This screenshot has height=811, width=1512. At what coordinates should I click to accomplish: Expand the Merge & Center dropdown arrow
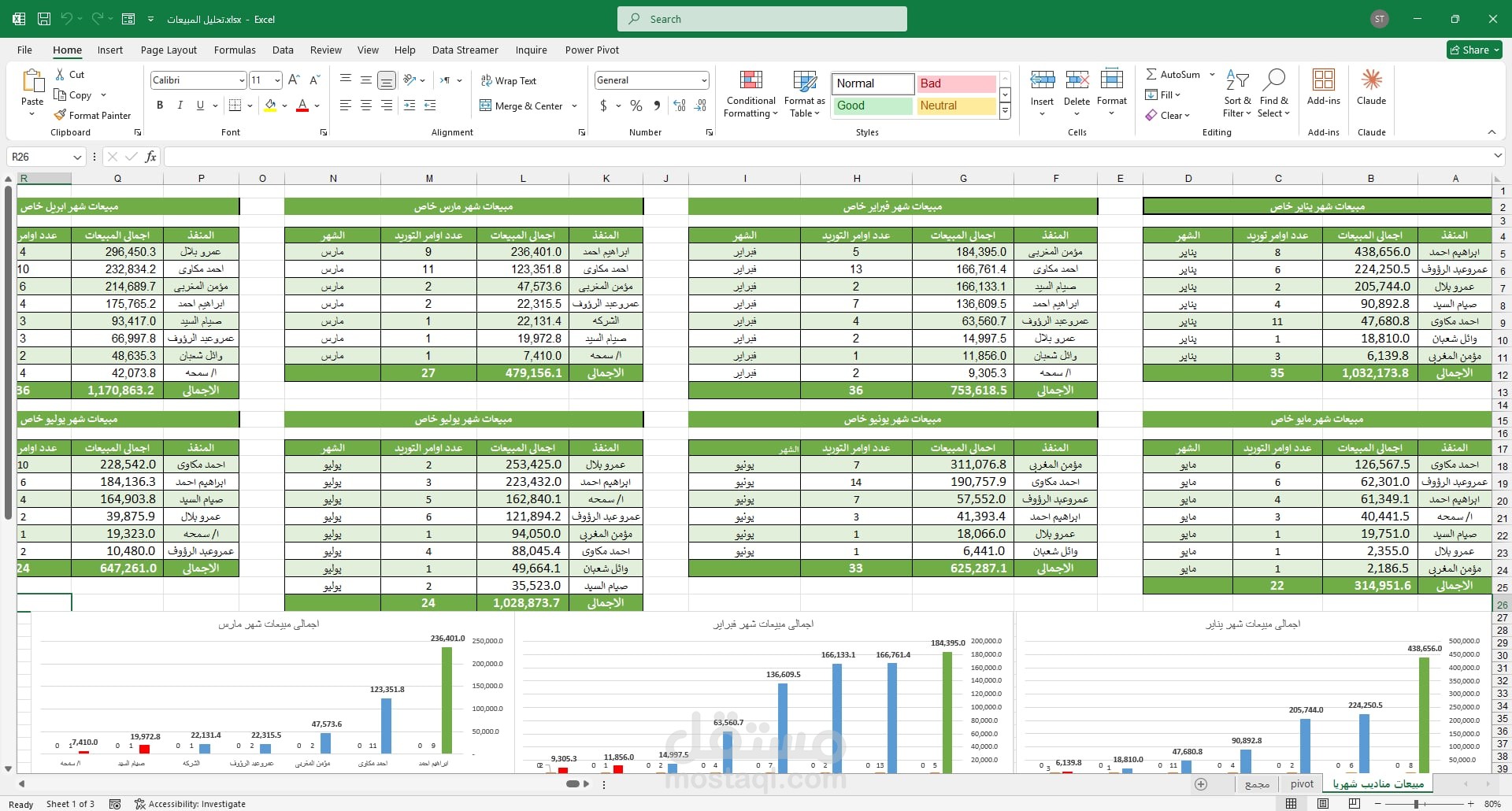[x=574, y=106]
